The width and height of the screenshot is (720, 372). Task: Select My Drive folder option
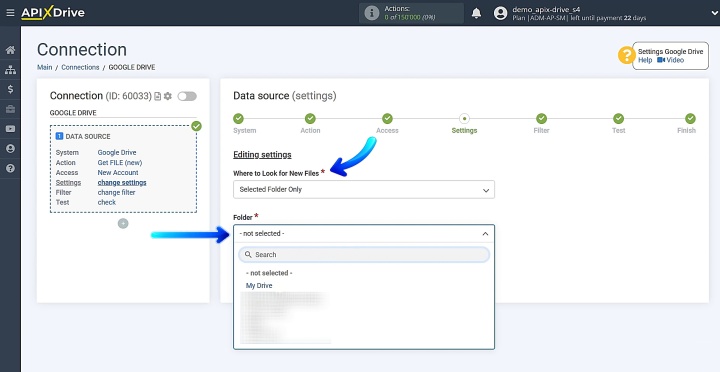tap(259, 286)
